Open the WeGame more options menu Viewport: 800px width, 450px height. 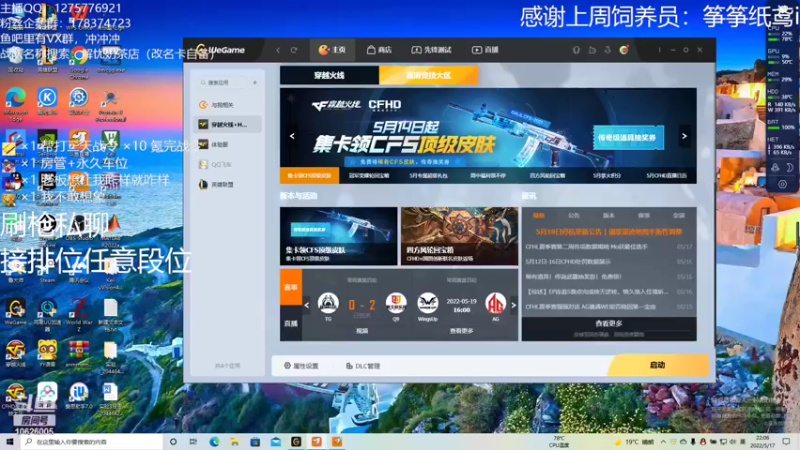tap(659, 49)
